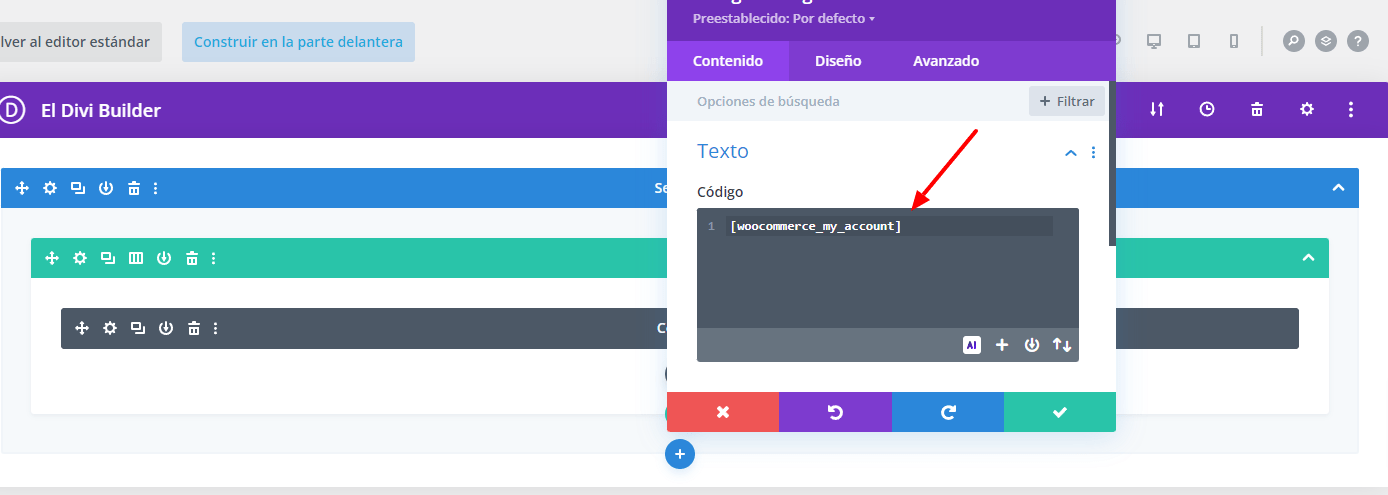Click El Divi Builder title text
Image resolution: width=1388 pixels, height=495 pixels.
coord(101,110)
